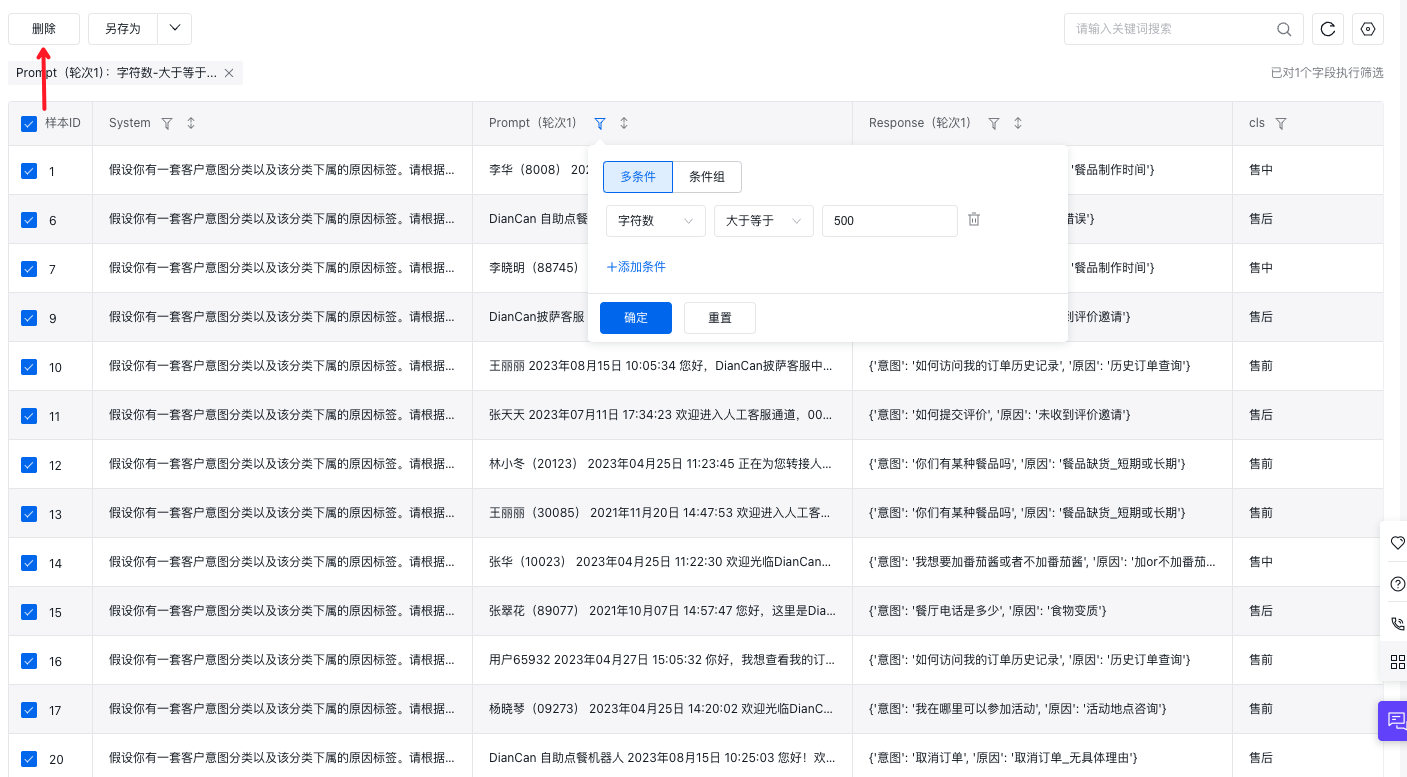Click the +添加条件 link
The width and height of the screenshot is (1407, 777).
tap(636, 267)
